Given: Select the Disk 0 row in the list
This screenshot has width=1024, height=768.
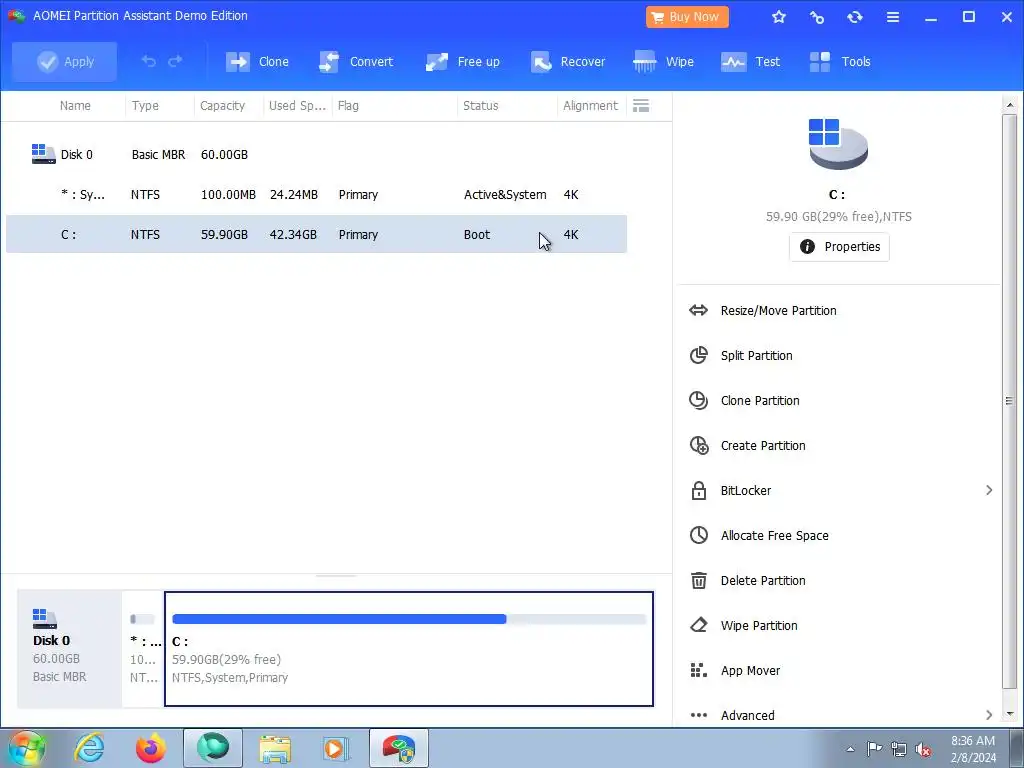Looking at the screenshot, I should click(x=316, y=155).
